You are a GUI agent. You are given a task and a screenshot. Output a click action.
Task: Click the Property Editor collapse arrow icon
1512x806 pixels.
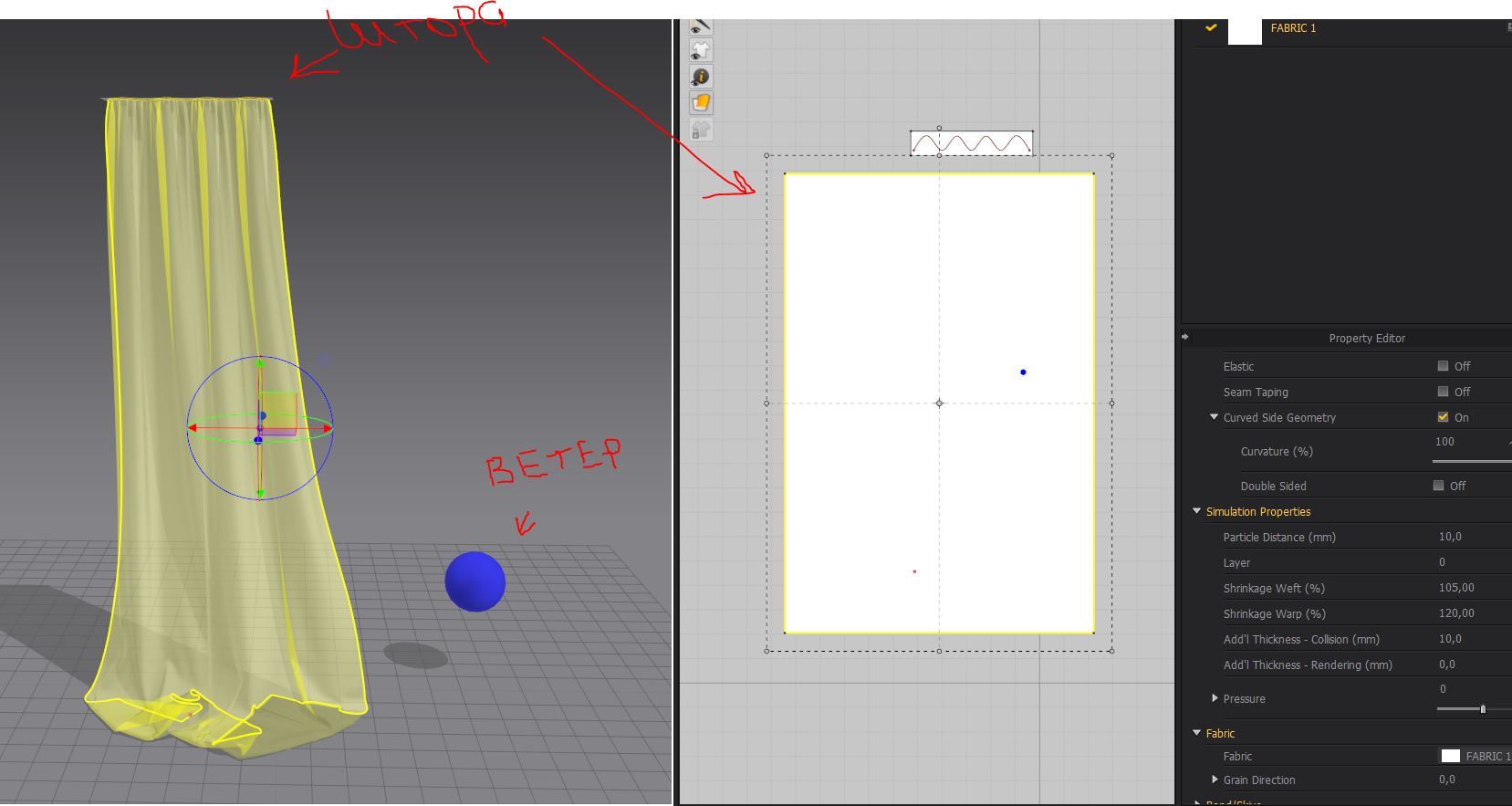pos(1185,337)
